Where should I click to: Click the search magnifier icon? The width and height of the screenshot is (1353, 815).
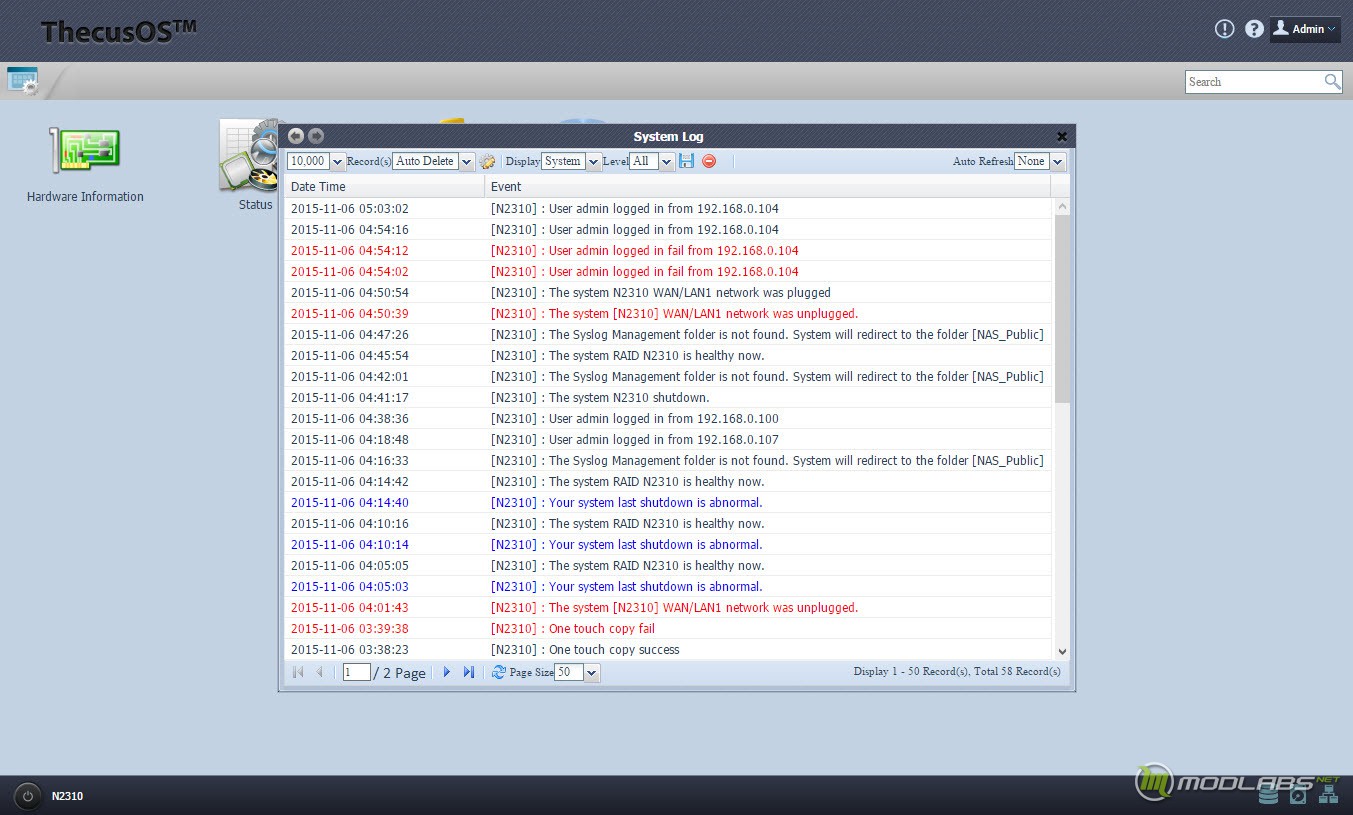[x=1332, y=82]
